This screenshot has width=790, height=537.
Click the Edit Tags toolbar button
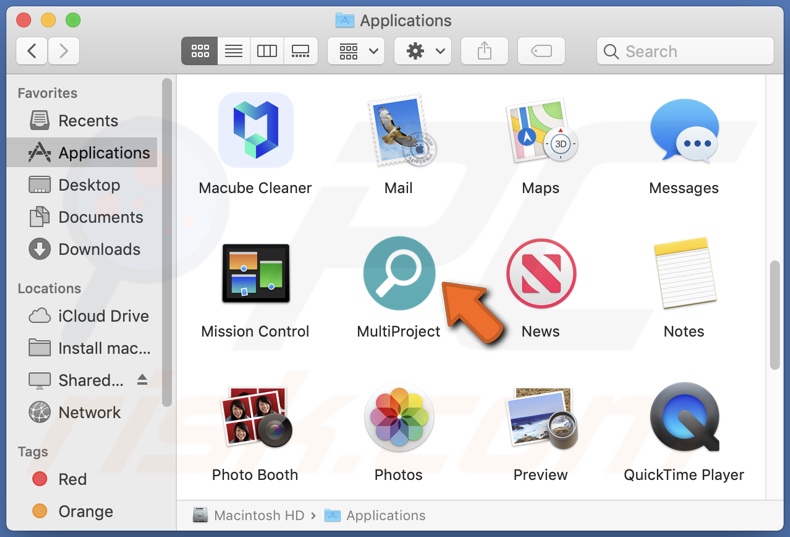click(541, 51)
